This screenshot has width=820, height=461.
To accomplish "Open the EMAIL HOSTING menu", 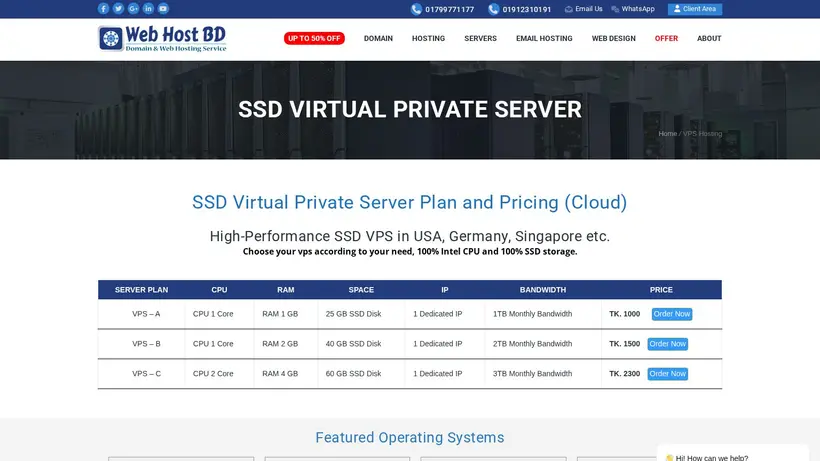I will pyautogui.click(x=544, y=38).
